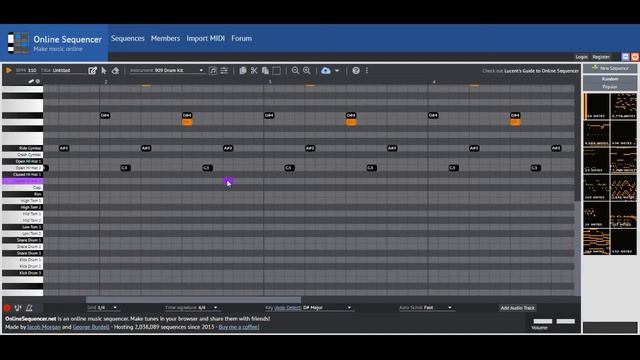Toggle the metronome icon
Viewport: 640px width, 360px height.
coord(29,308)
